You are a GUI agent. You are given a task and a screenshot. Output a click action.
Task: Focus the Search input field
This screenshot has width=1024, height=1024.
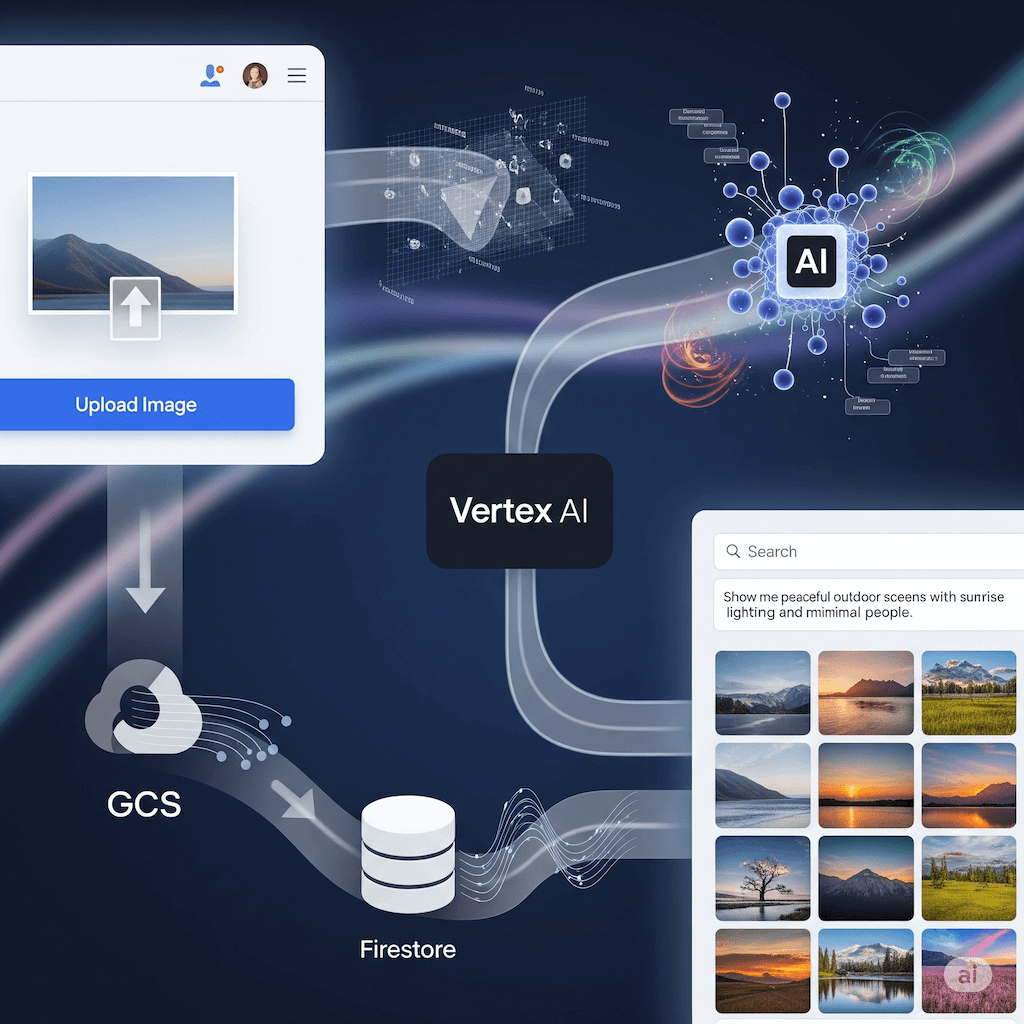point(869,552)
